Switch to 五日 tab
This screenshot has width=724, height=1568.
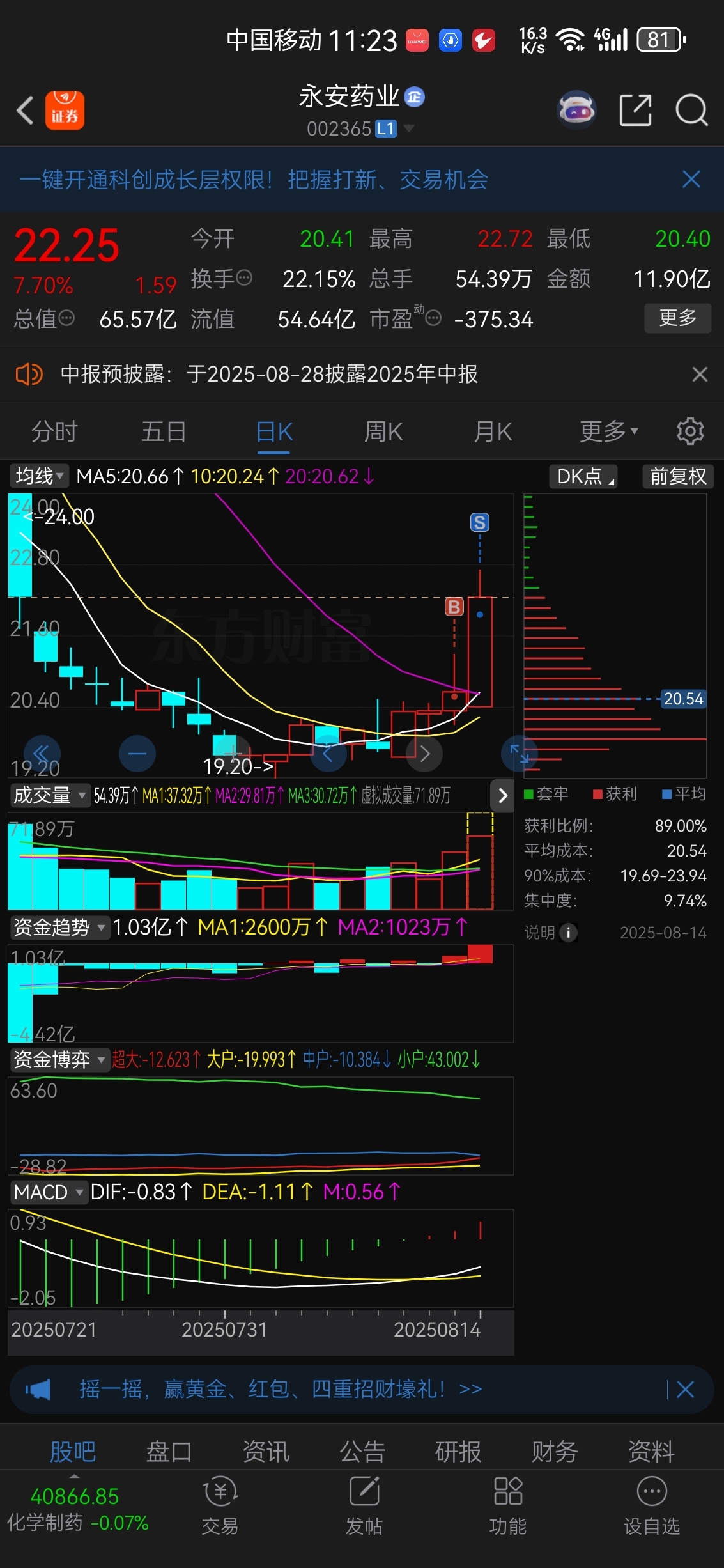pyautogui.click(x=164, y=431)
